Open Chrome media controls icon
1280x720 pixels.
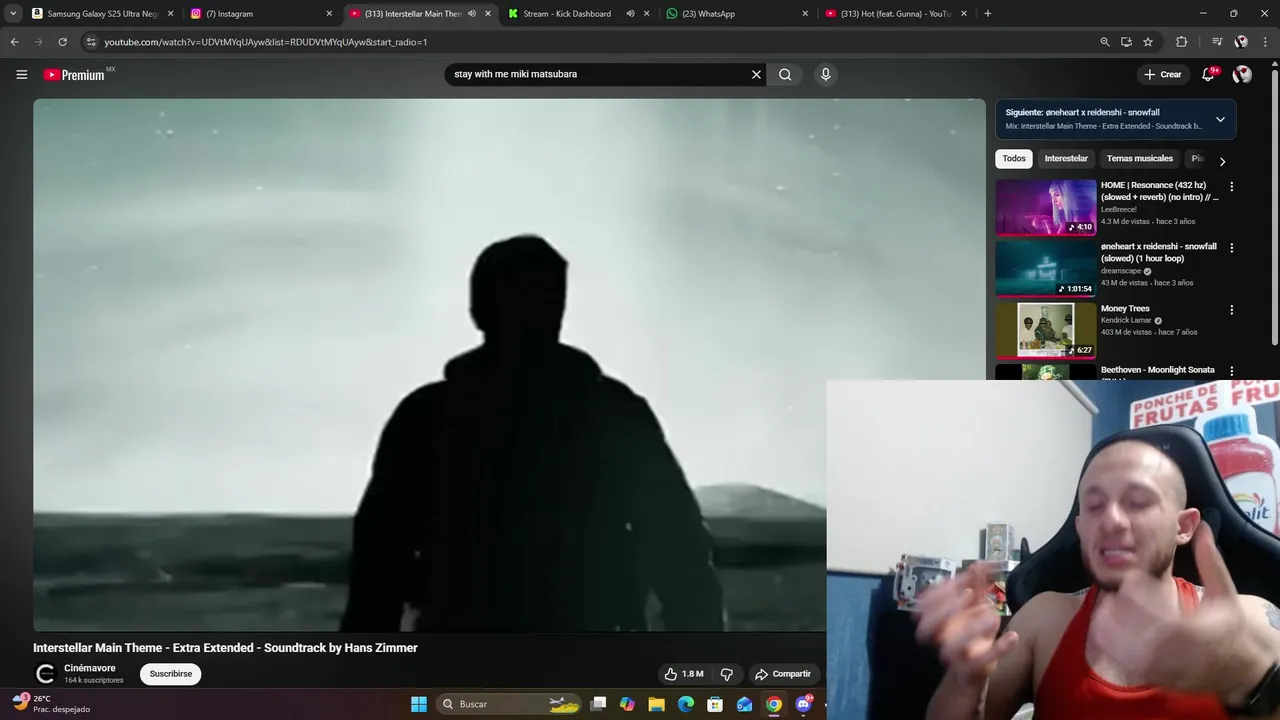tap(1217, 42)
